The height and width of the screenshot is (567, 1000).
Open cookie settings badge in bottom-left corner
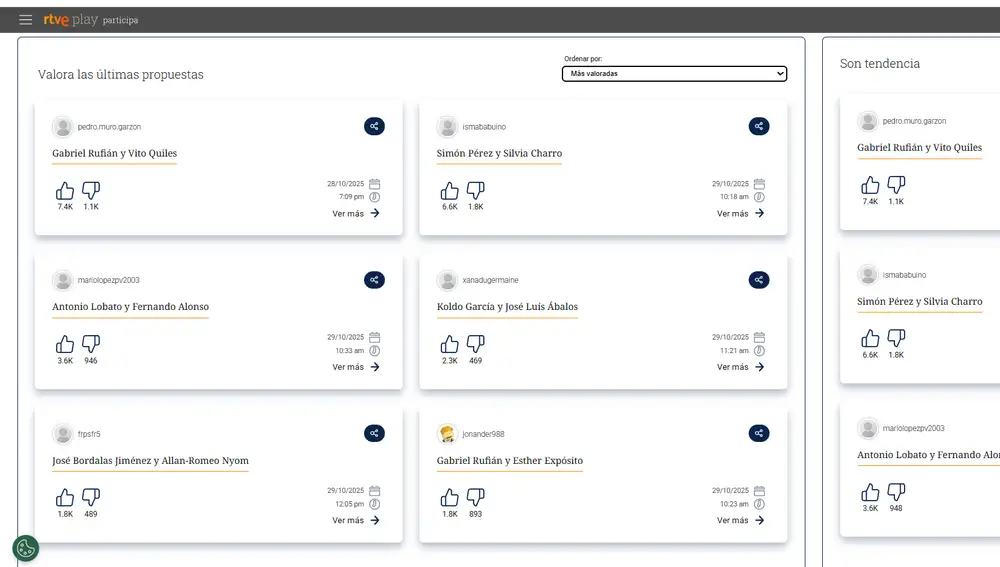[x=26, y=548]
